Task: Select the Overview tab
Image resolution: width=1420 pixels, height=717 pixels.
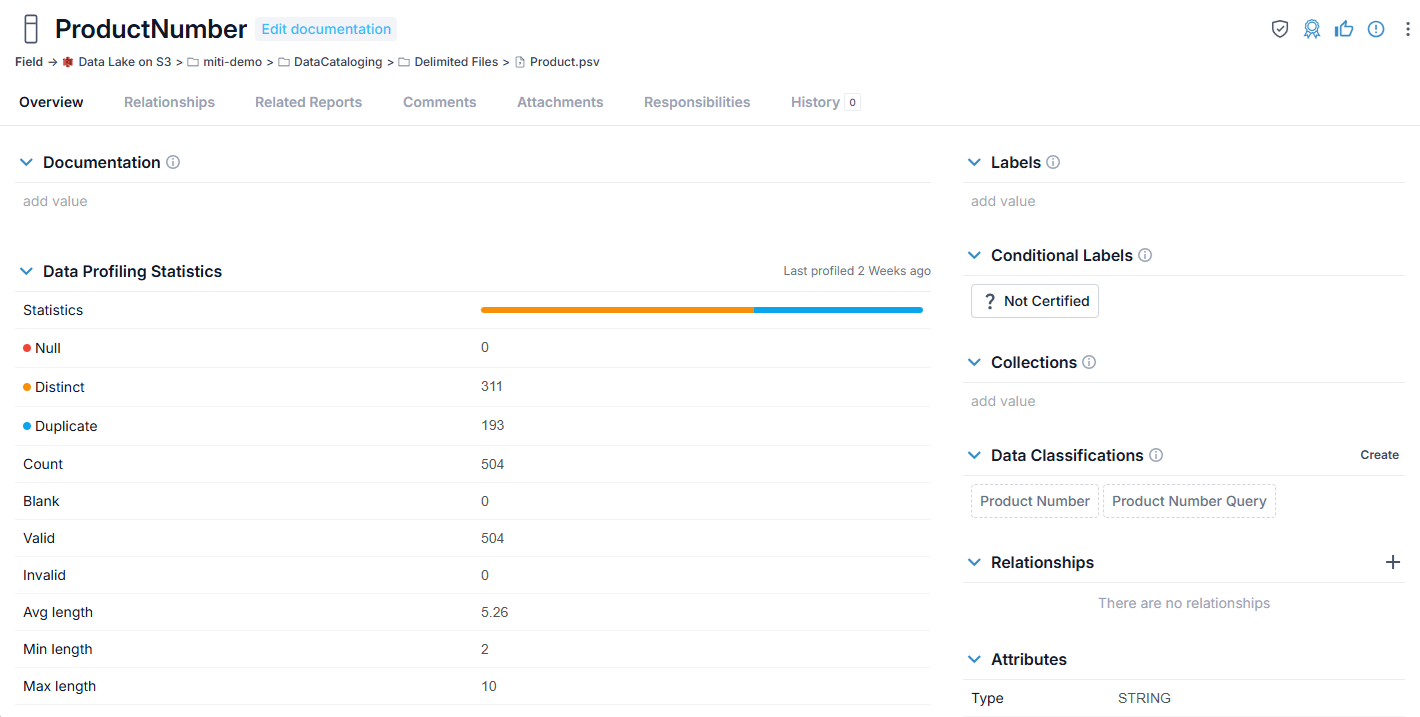Action: point(51,102)
